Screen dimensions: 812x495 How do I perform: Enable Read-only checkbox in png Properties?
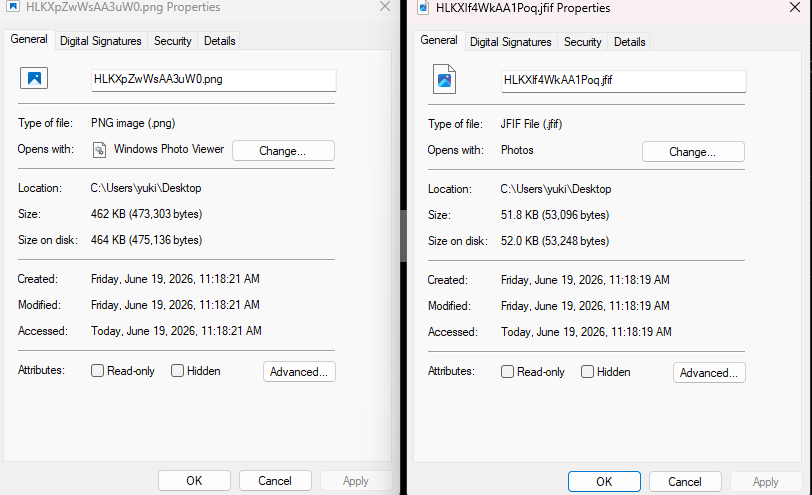click(97, 371)
